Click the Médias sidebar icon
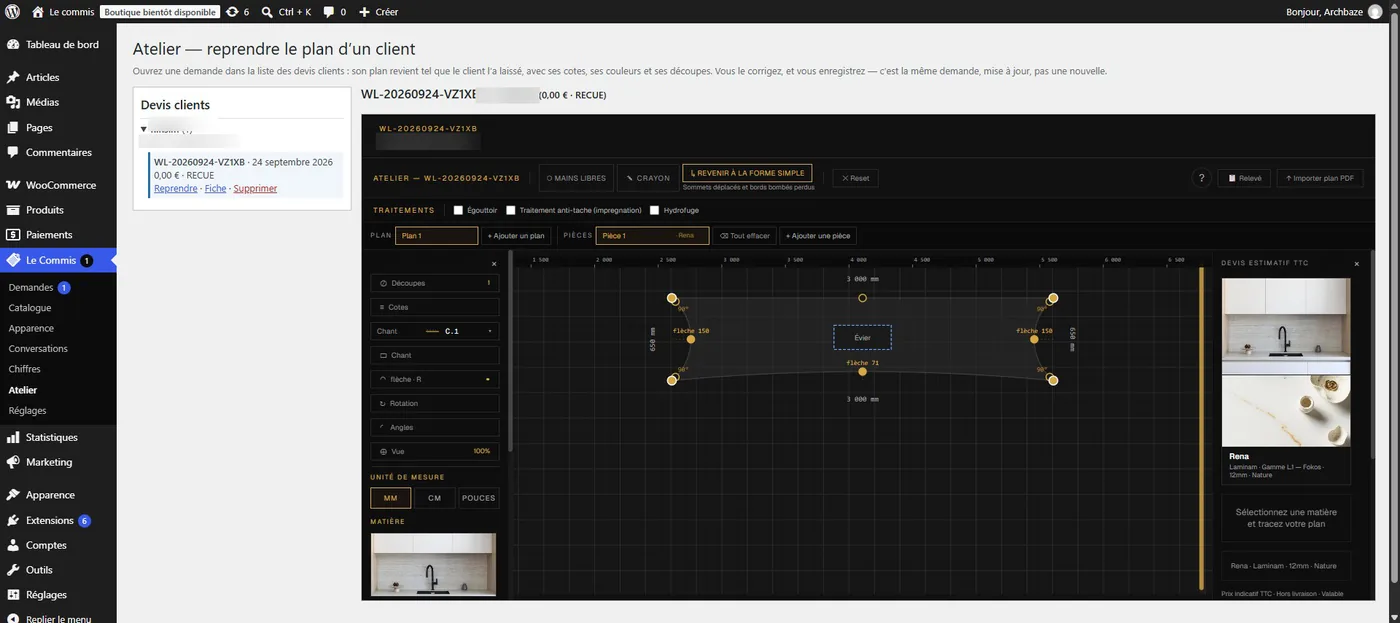Screen dimensions: 1400x623 click(13, 102)
